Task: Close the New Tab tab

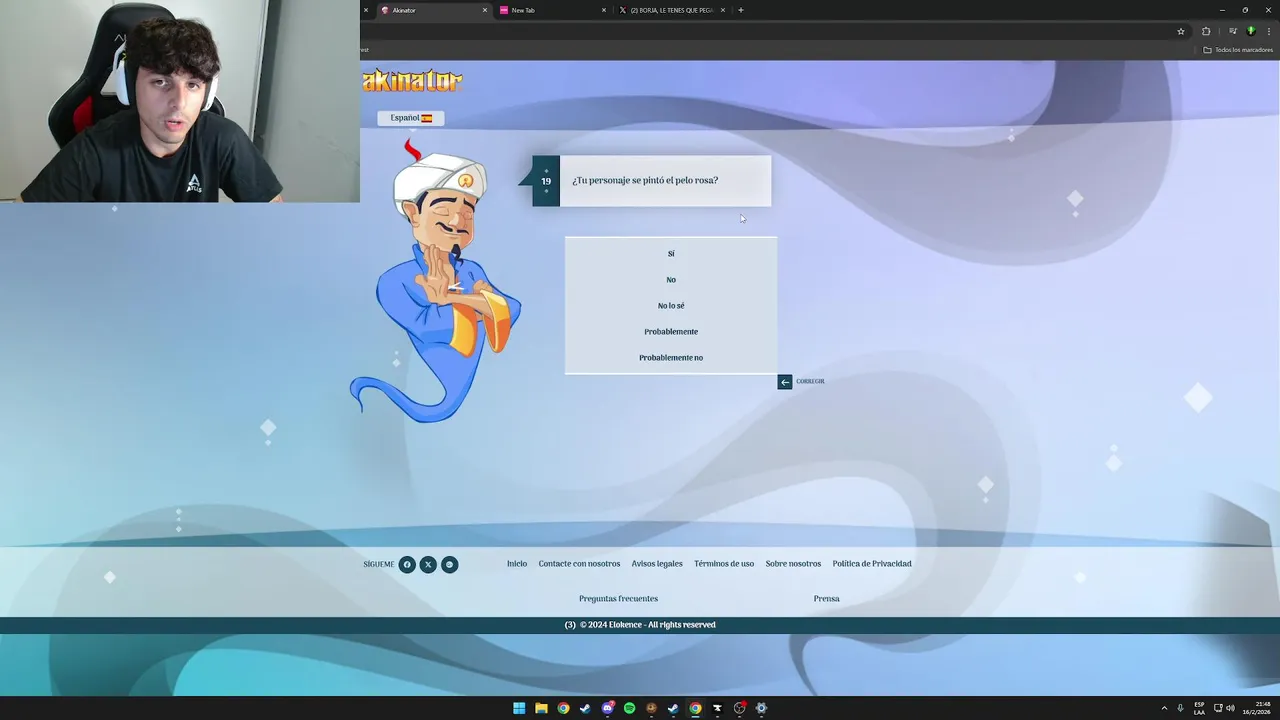Action: 604,10
